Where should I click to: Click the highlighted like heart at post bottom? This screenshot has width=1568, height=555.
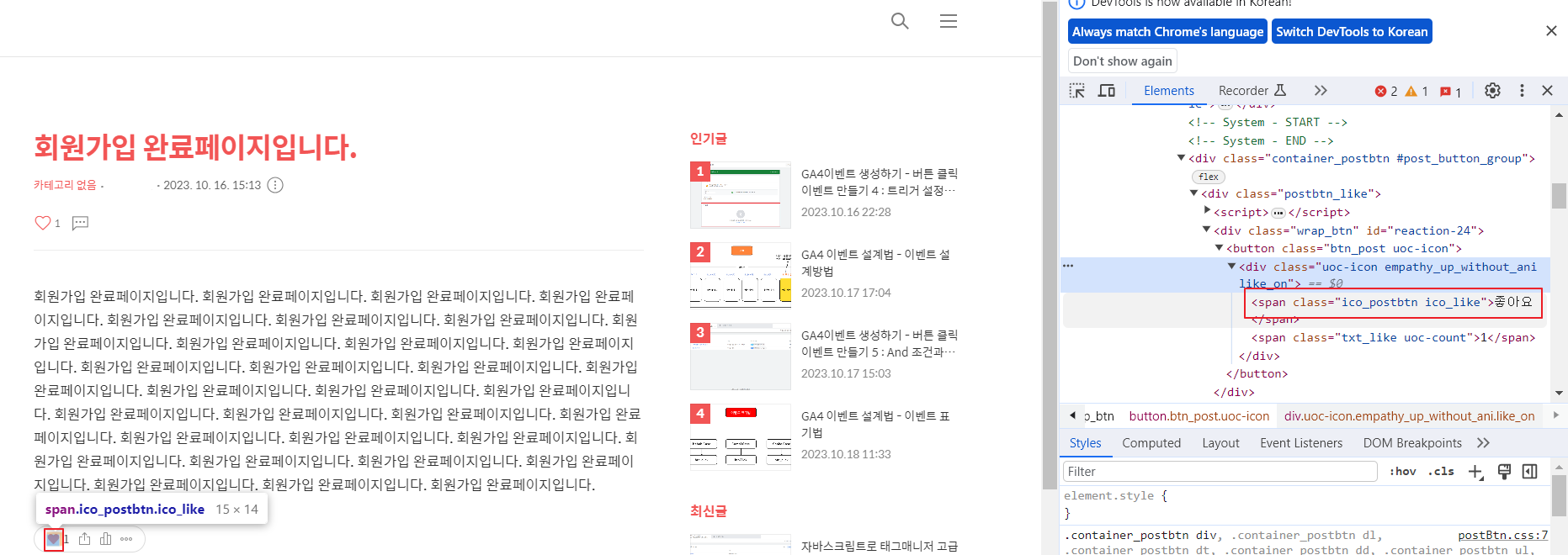pos(53,539)
